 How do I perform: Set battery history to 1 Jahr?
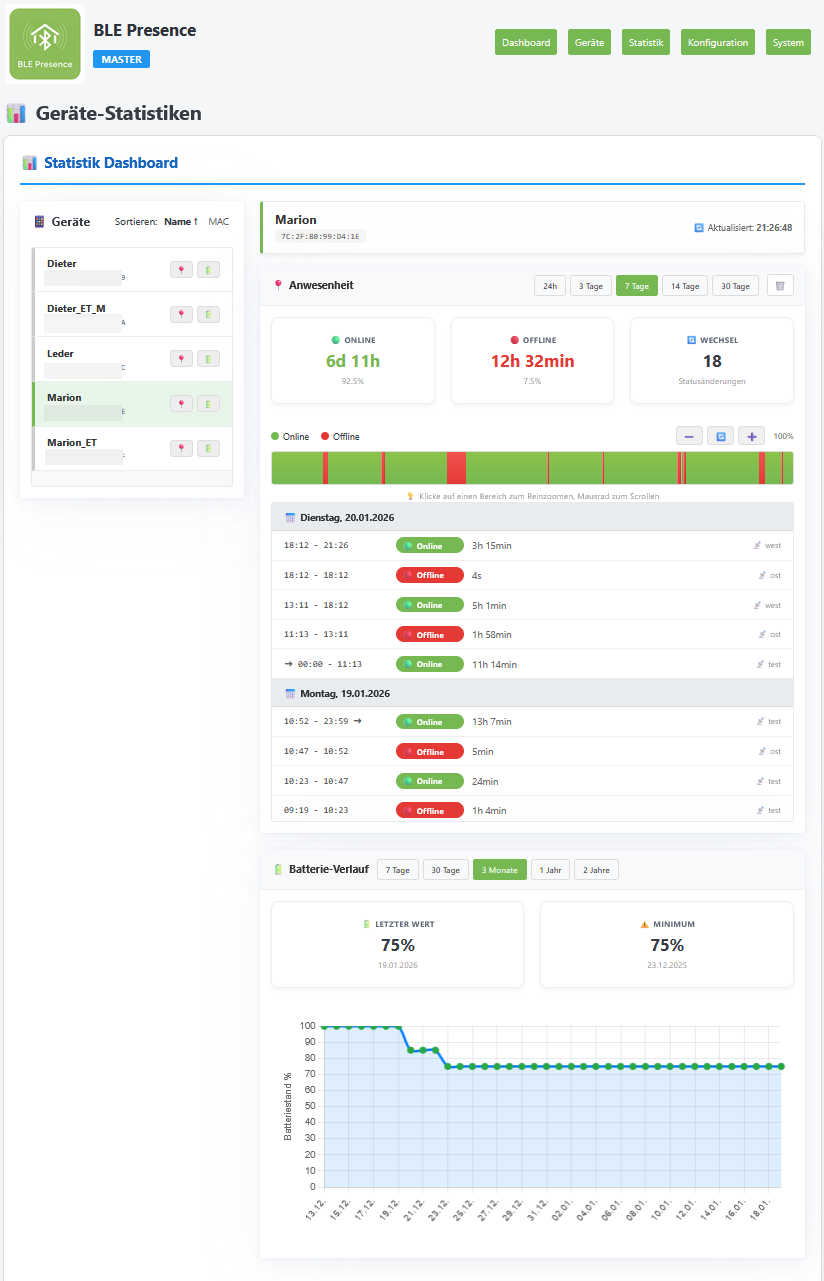550,870
